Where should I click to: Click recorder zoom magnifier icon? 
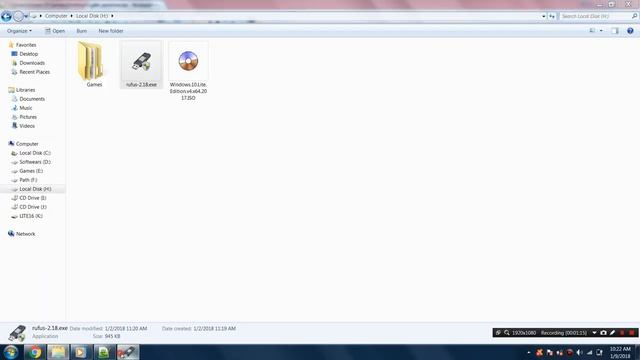(x=507, y=333)
